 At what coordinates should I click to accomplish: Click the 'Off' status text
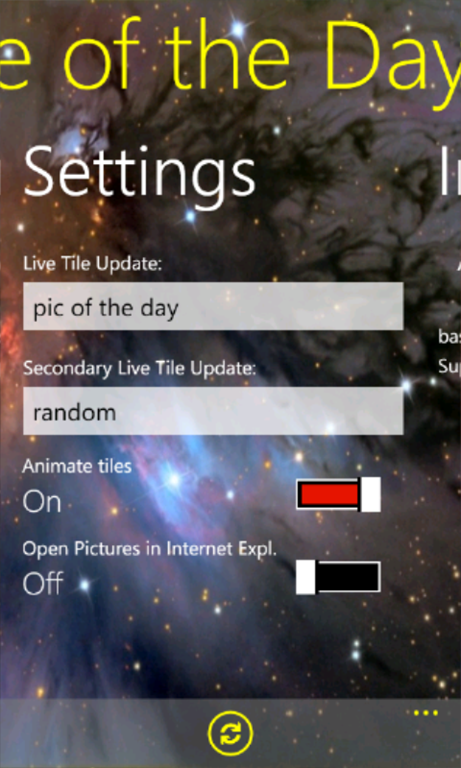[43, 584]
